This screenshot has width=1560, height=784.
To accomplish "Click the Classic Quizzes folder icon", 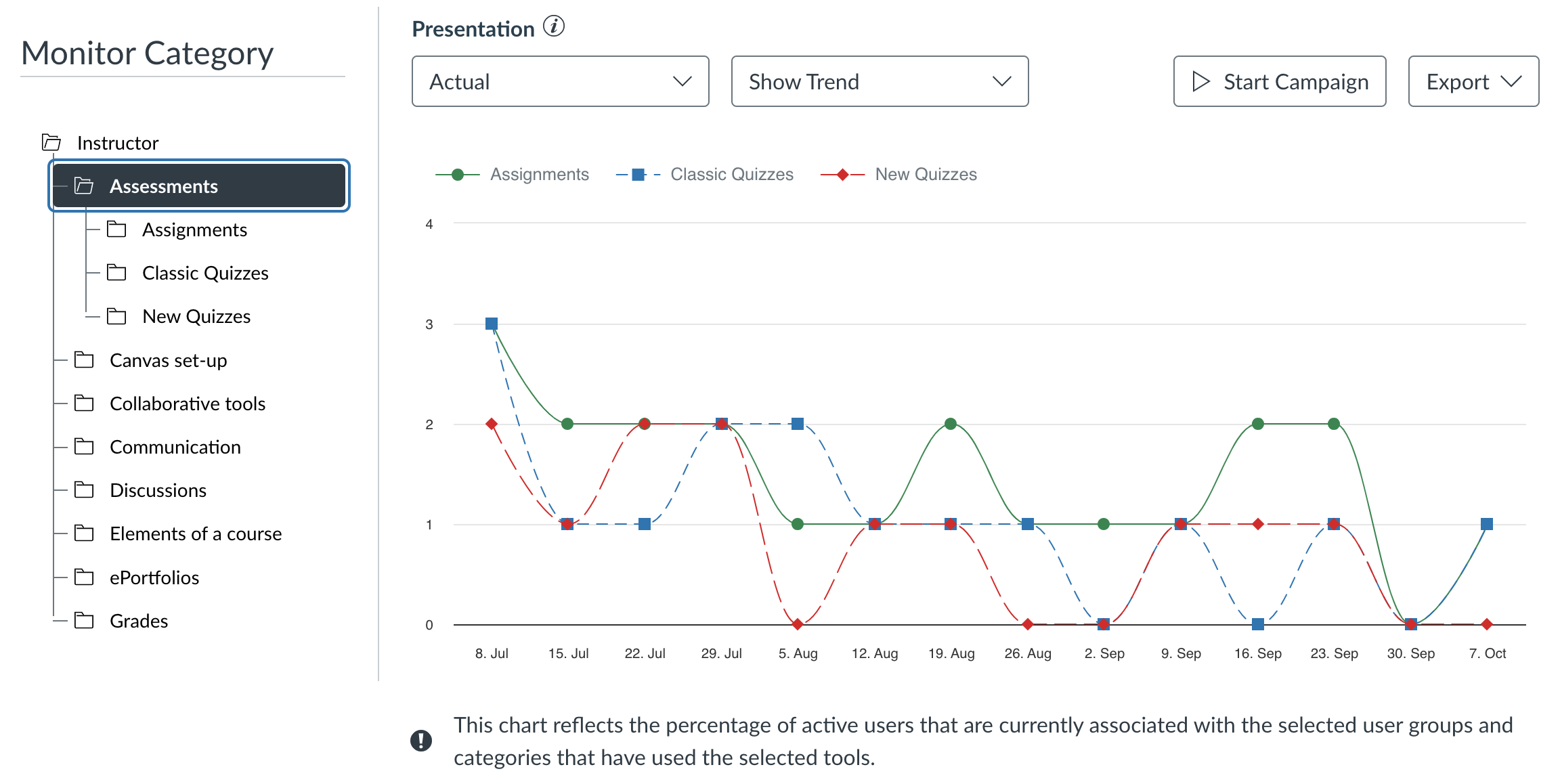I will click(118, 273).
